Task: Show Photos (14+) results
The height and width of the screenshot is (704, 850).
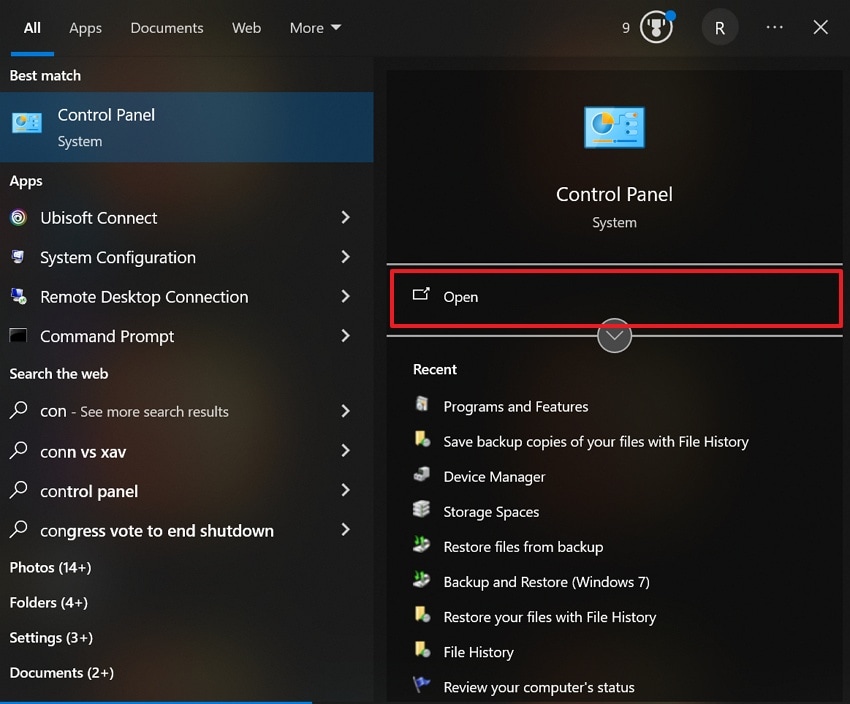Action: 50,567
